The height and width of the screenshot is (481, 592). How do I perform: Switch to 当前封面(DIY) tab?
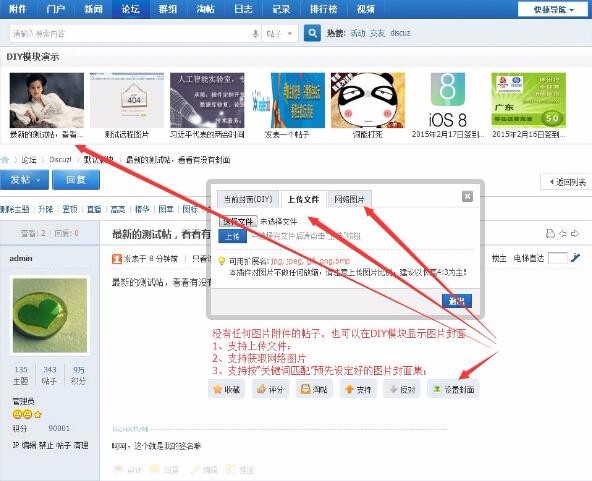click(x=248, y=199)
